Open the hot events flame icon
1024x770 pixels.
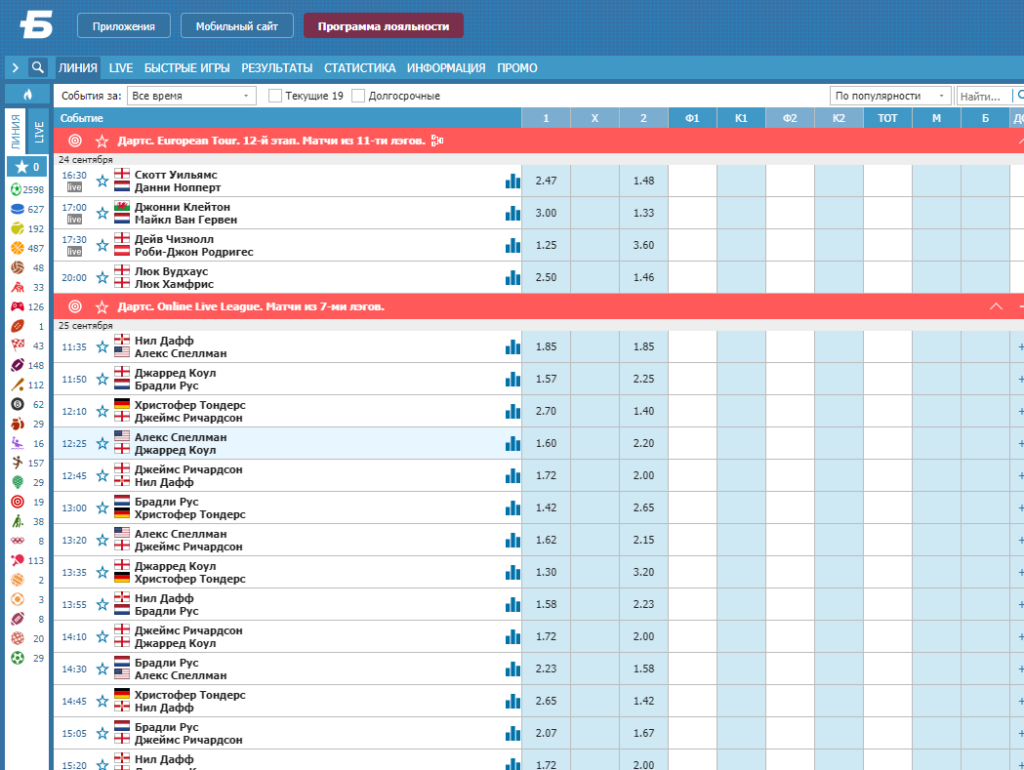pyautogui.click(x=27, y=95)
